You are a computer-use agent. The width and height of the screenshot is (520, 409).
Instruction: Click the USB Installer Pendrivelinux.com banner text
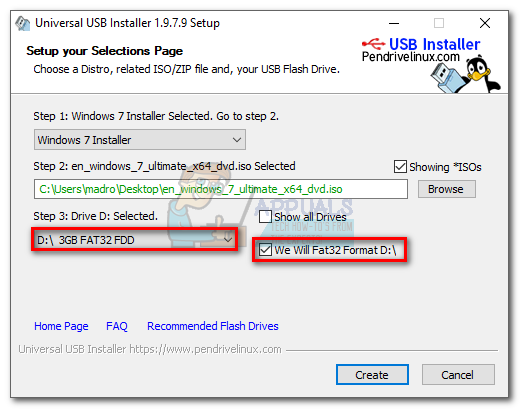coord(421,50)
